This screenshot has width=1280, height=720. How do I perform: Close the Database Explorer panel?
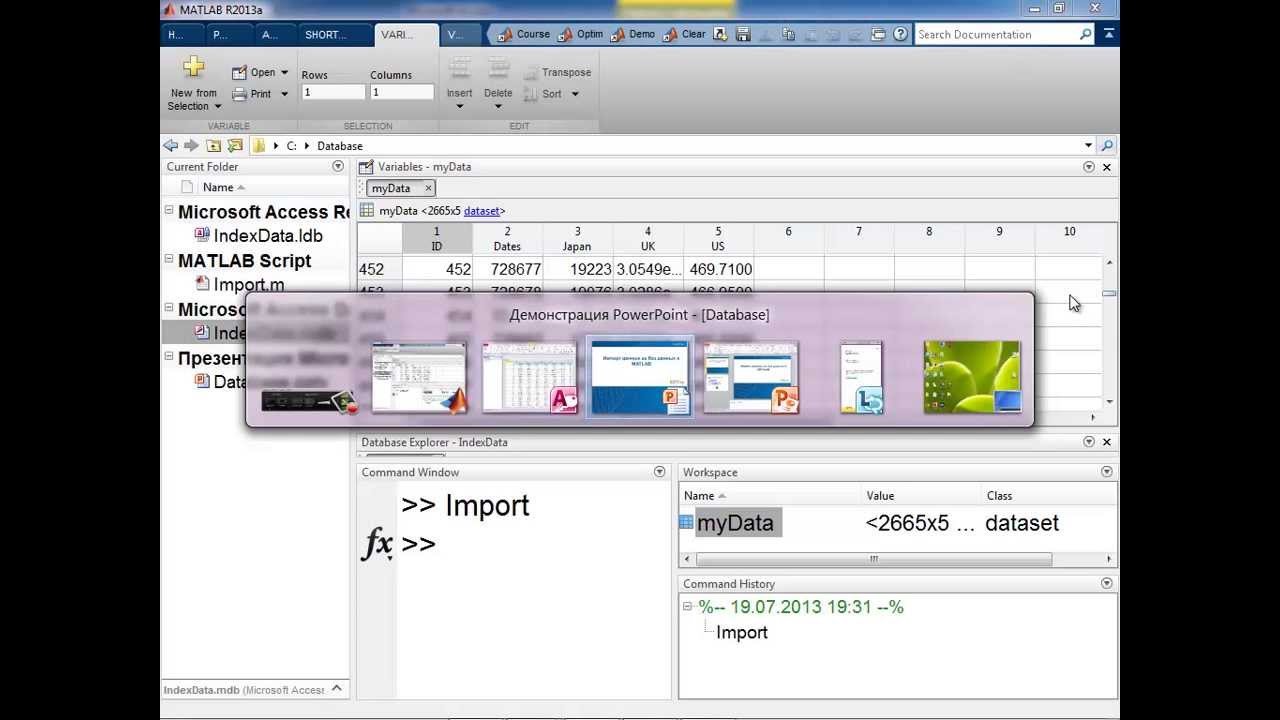[1107, 442]
